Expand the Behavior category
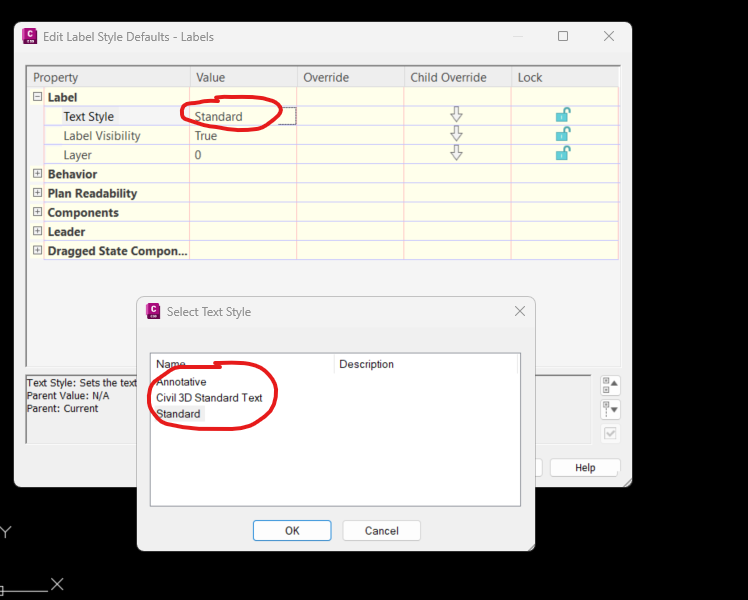The height and width of the screenshot is (600, 748). 37,174
